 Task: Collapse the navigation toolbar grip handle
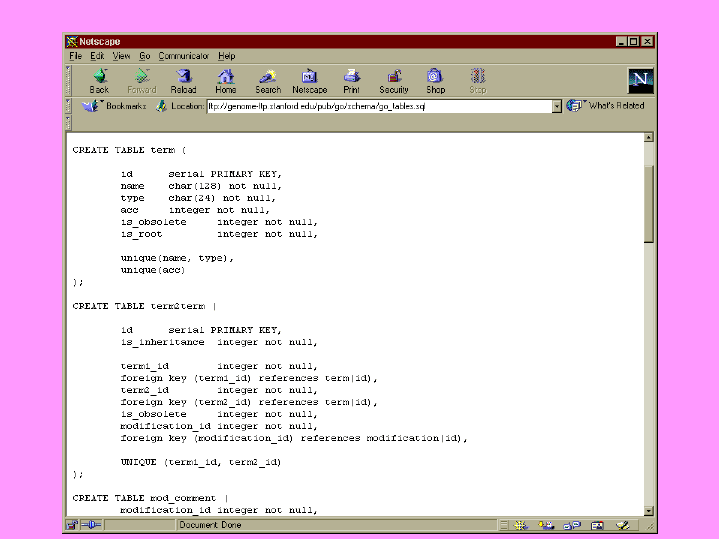[68, 80]
